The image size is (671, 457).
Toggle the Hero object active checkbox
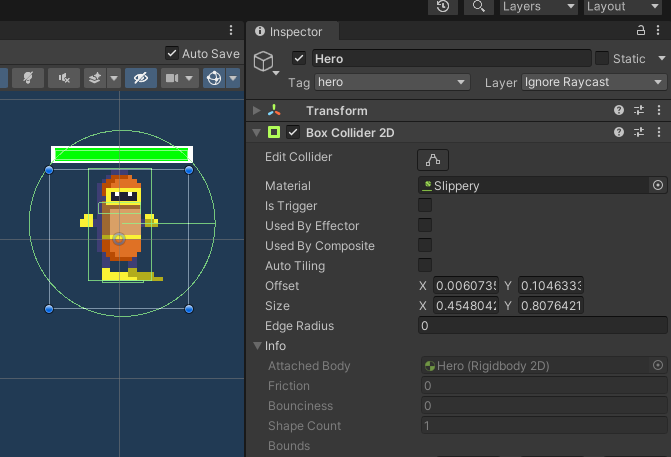tap(299, 58)
